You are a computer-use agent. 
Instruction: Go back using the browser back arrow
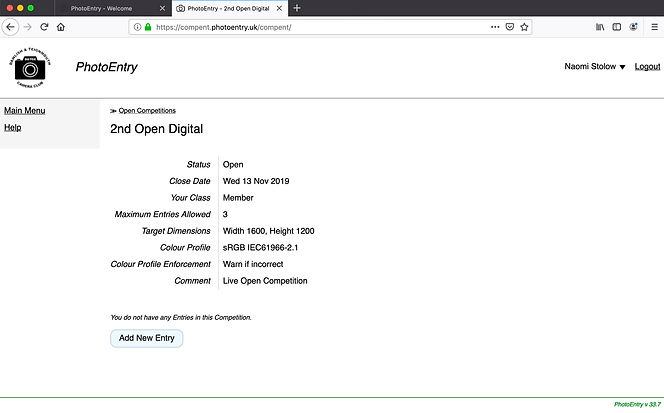(11, 27)
